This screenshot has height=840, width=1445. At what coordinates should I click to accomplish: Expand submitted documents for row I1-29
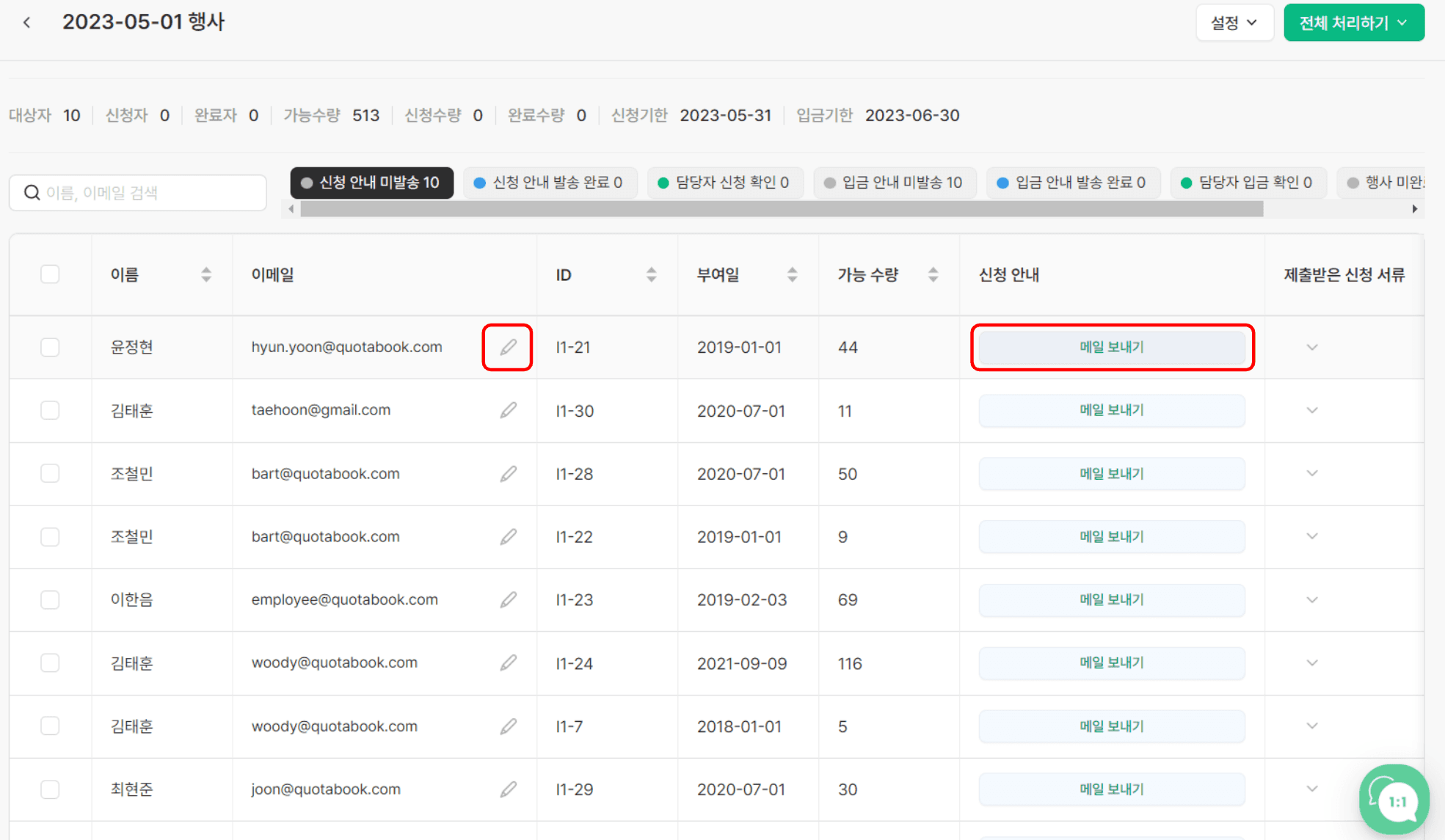(1312, 789)
